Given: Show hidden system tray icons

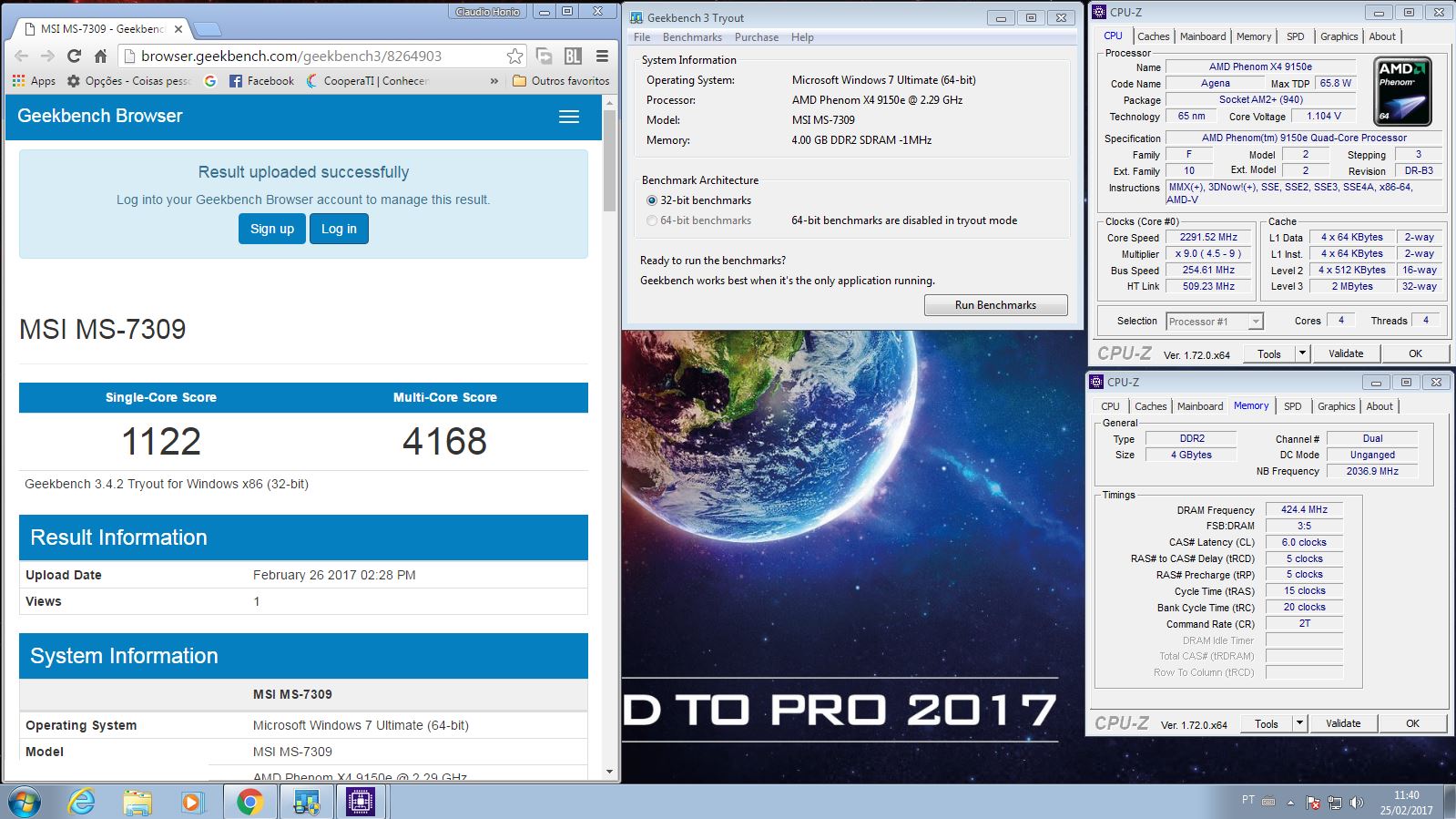Looking at the screenshot, I should tap(1290, 803).
